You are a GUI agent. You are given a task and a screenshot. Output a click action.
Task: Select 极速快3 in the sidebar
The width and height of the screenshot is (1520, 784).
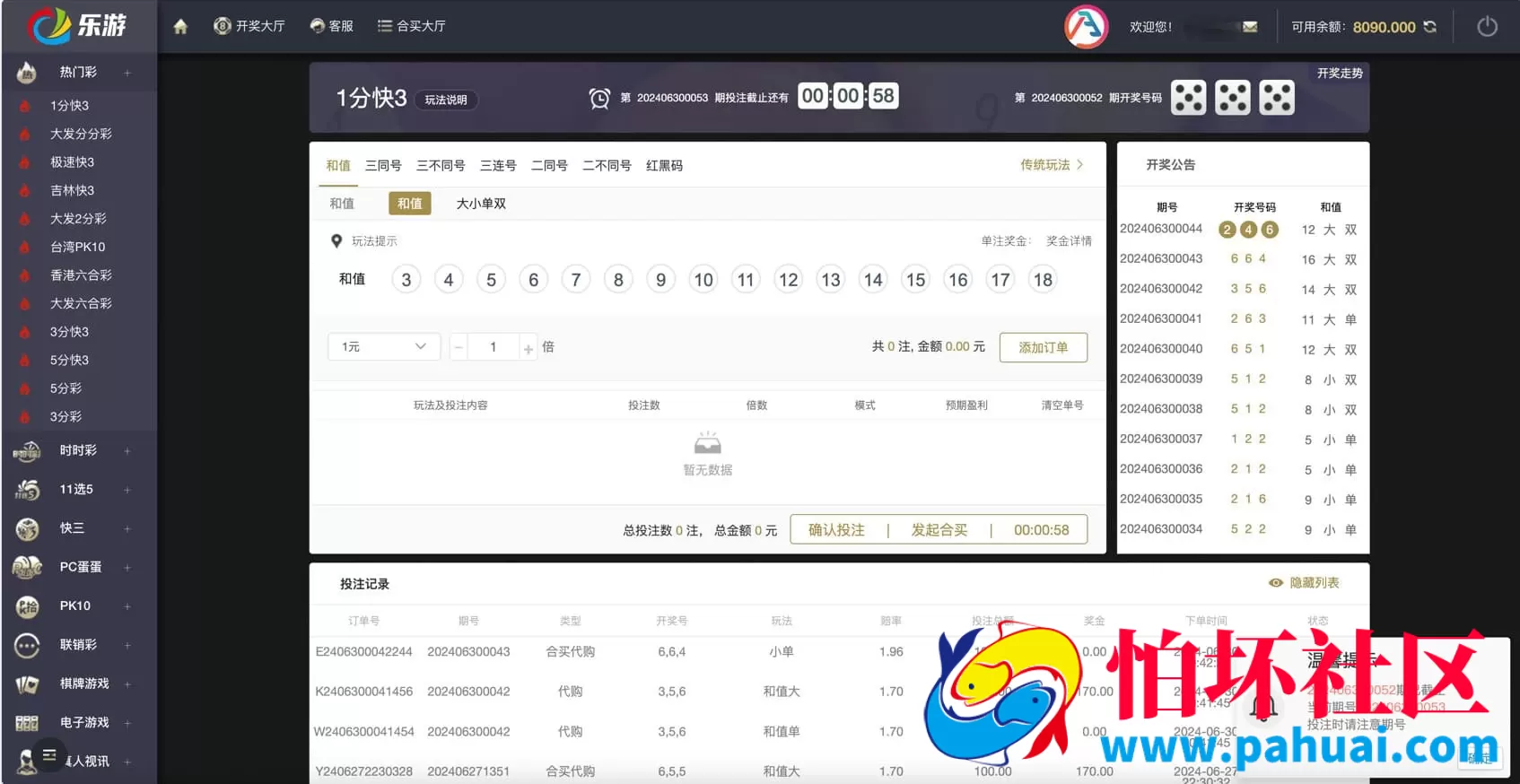pos(72,162)
